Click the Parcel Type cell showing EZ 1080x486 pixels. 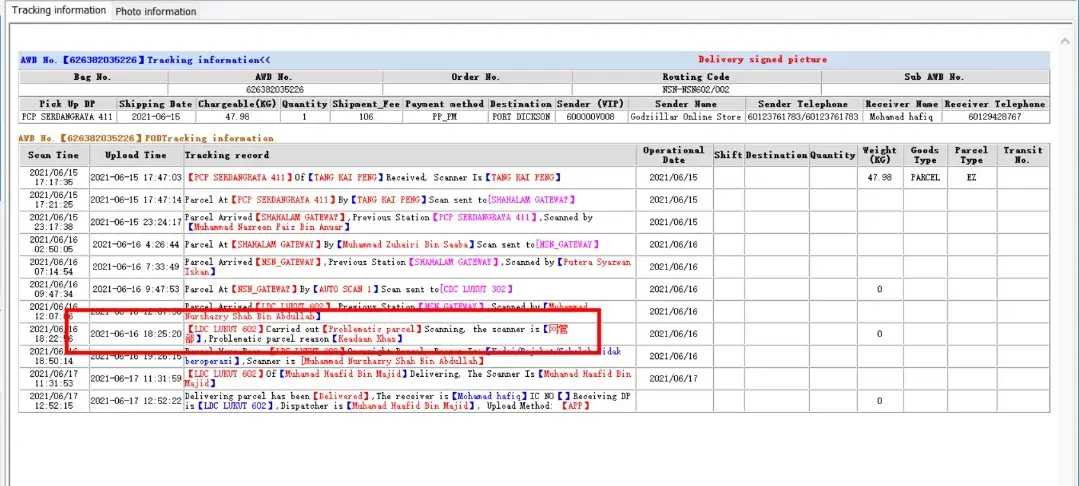(x=971, y=177)
